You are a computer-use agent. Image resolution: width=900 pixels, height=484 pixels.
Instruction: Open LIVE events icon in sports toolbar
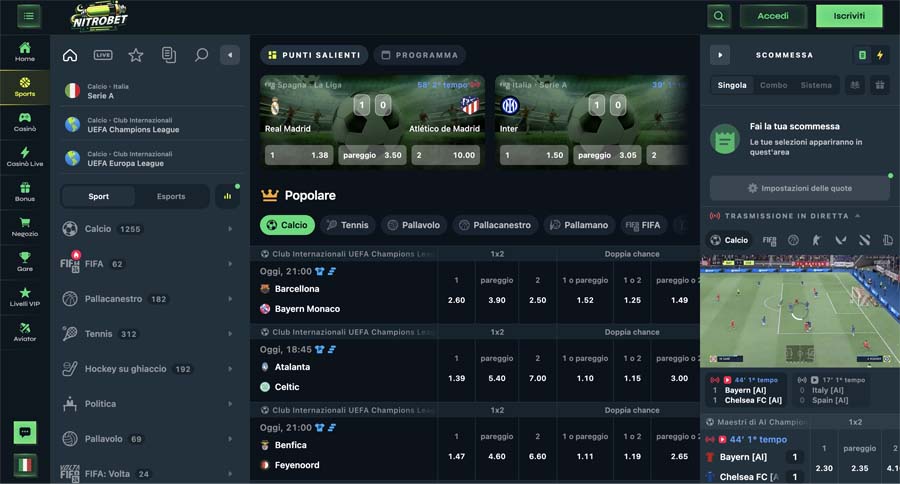103,55
